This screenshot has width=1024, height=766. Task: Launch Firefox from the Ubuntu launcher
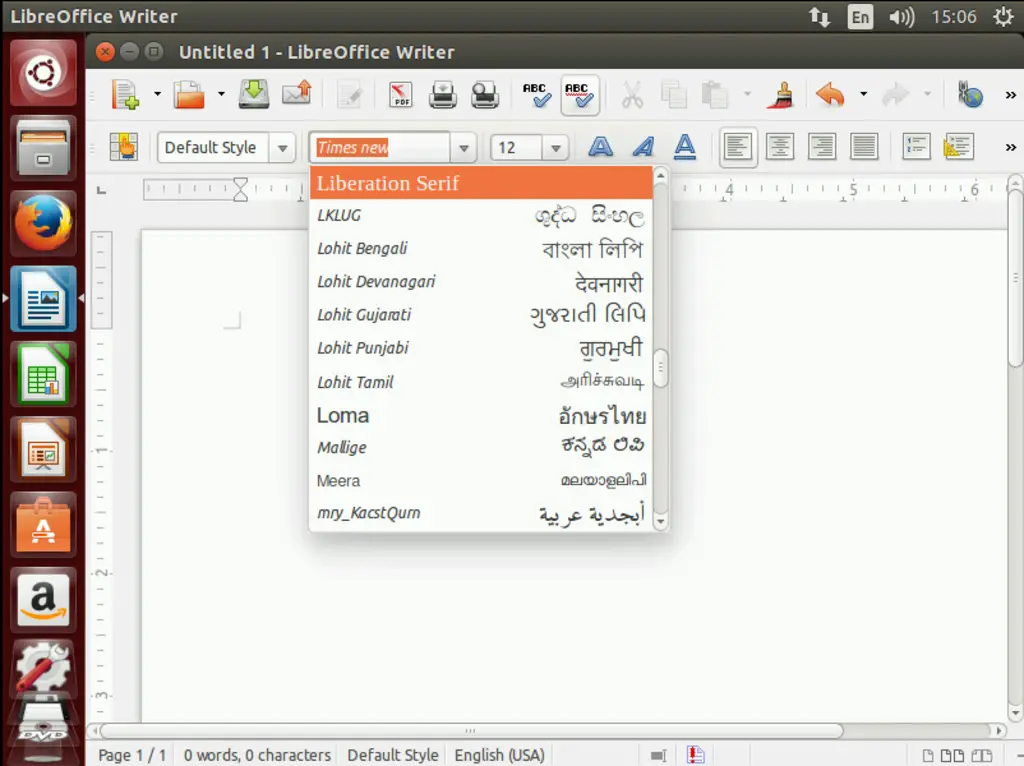[43, 223]
